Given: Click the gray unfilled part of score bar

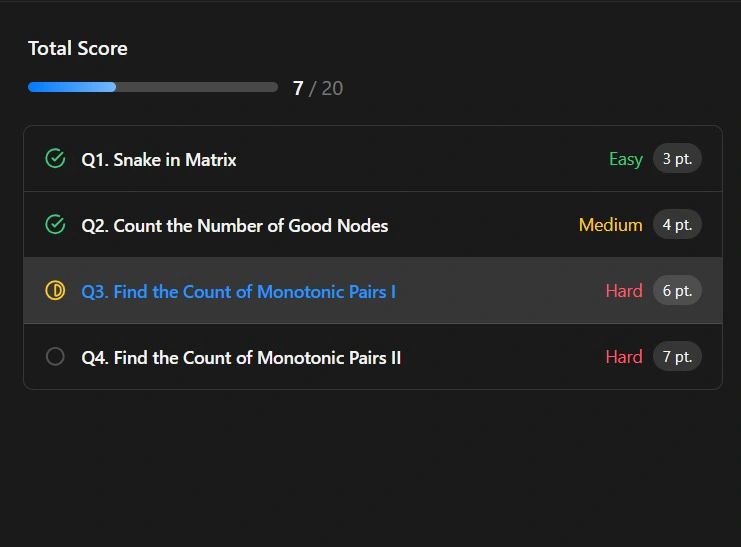Looking at the screenshot, I should [197, 87].
